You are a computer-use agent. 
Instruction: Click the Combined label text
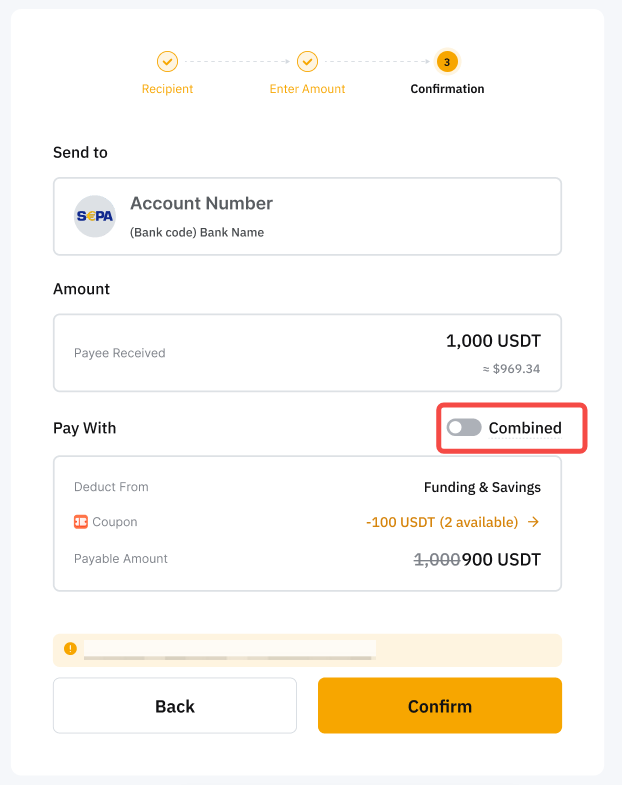pyautogui.click(x=525, y=428)
